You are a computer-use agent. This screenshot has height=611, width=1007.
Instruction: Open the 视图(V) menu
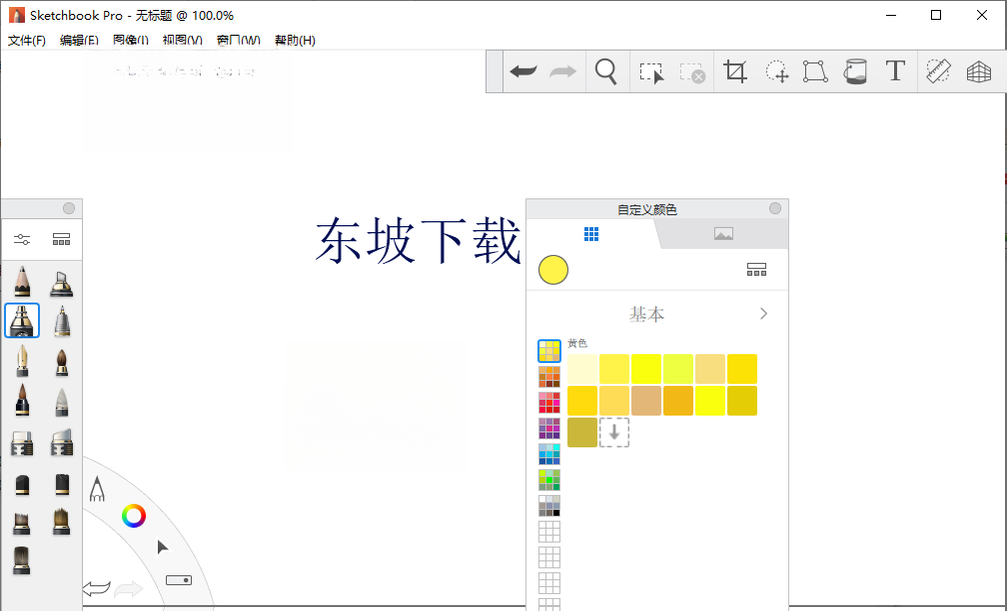(182, 40)
